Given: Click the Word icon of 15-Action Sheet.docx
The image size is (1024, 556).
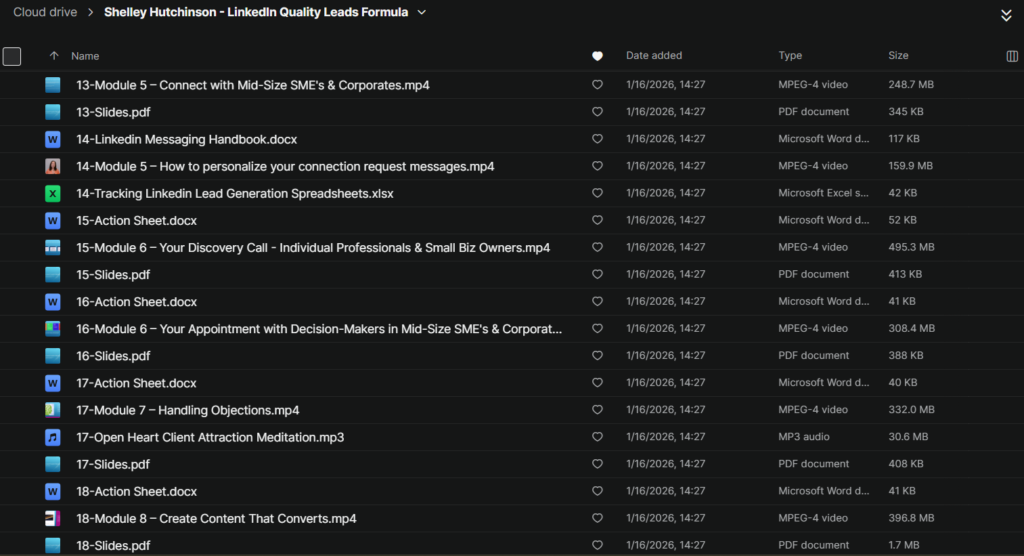Looking at the screenshot, I should pos(53,220).
